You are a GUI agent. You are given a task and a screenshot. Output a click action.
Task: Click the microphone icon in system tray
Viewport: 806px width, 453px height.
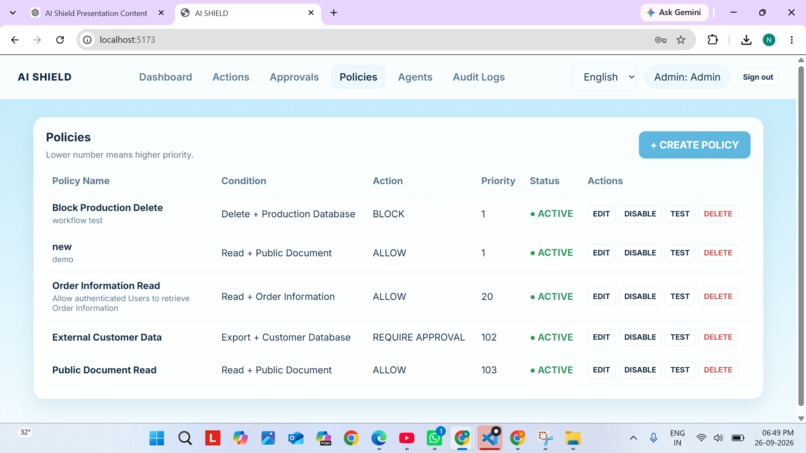[653, 438]
